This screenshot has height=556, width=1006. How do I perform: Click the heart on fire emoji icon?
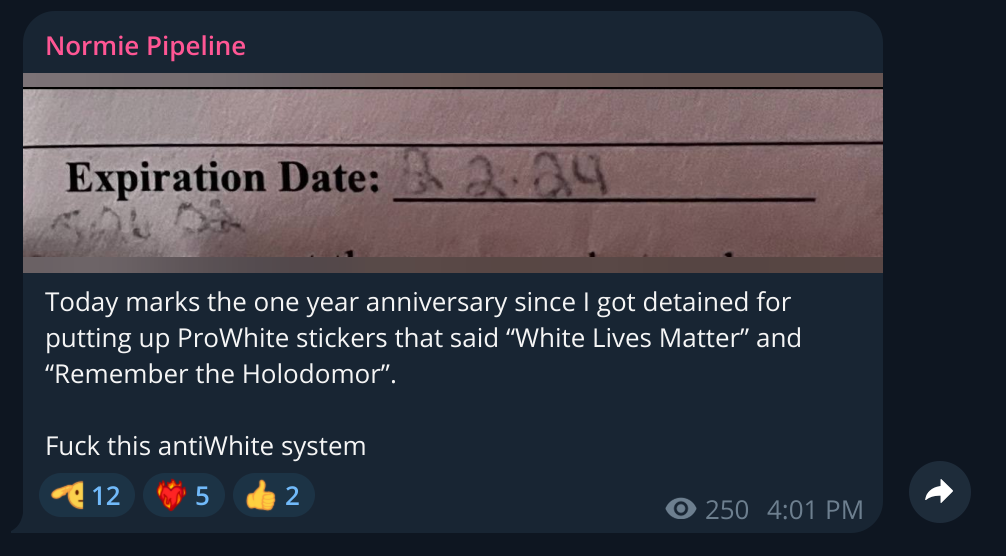[171, 495]
